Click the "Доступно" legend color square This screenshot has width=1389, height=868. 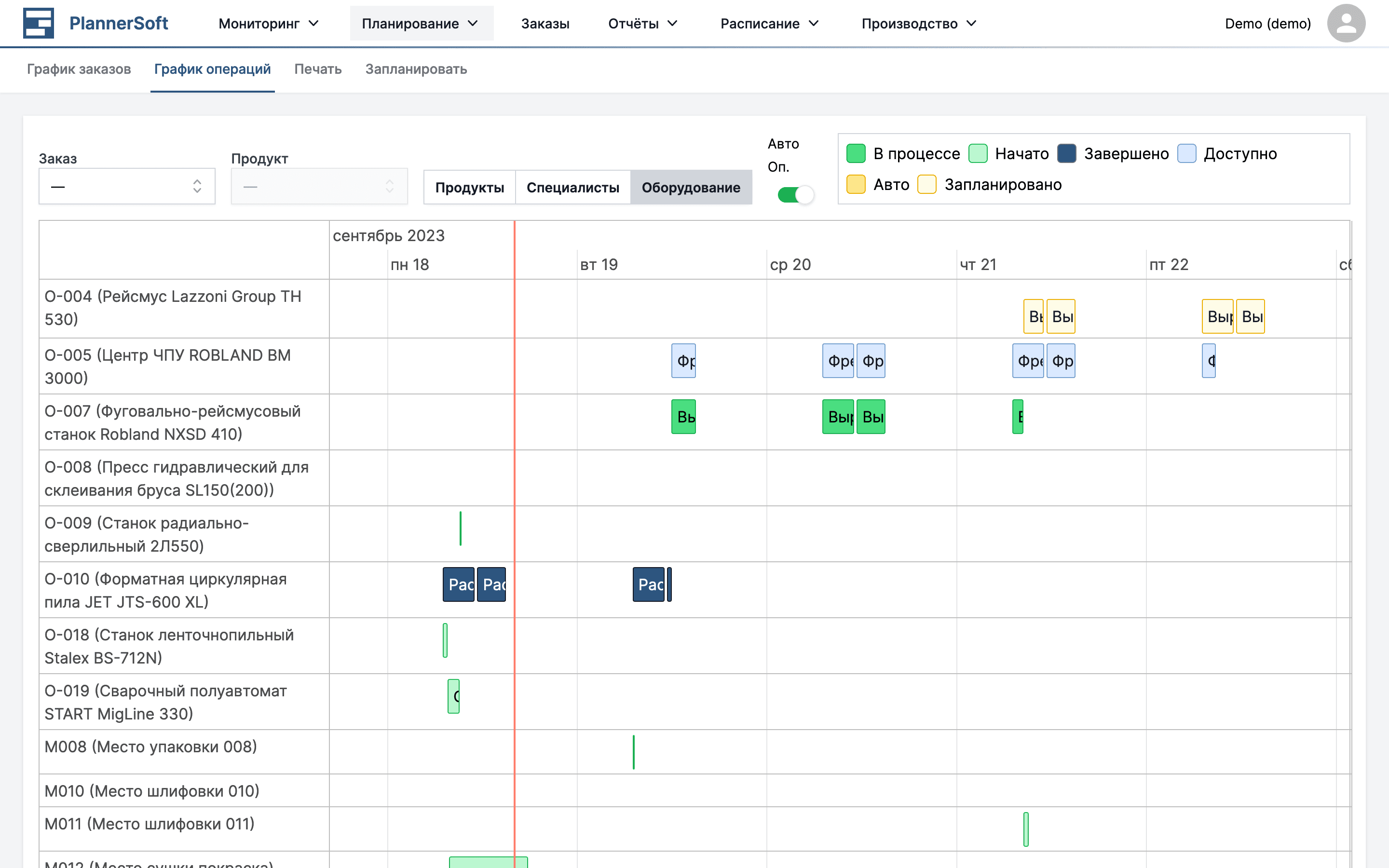point(1186,153)
